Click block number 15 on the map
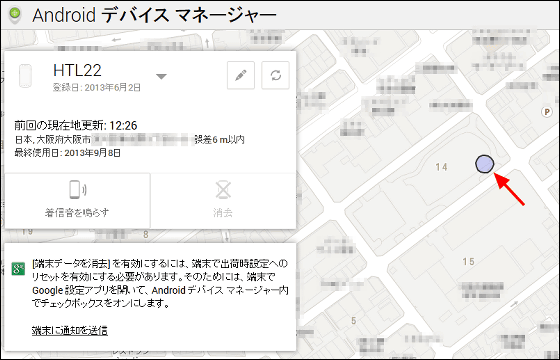Viewport: 560px width, 360px height. point(469,262)
